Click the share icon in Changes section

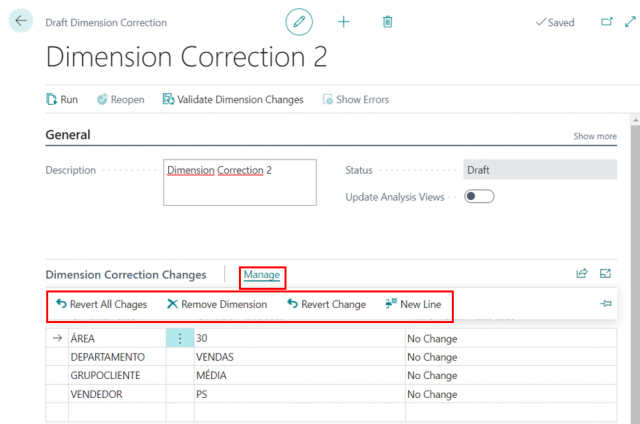coord(582,273)
